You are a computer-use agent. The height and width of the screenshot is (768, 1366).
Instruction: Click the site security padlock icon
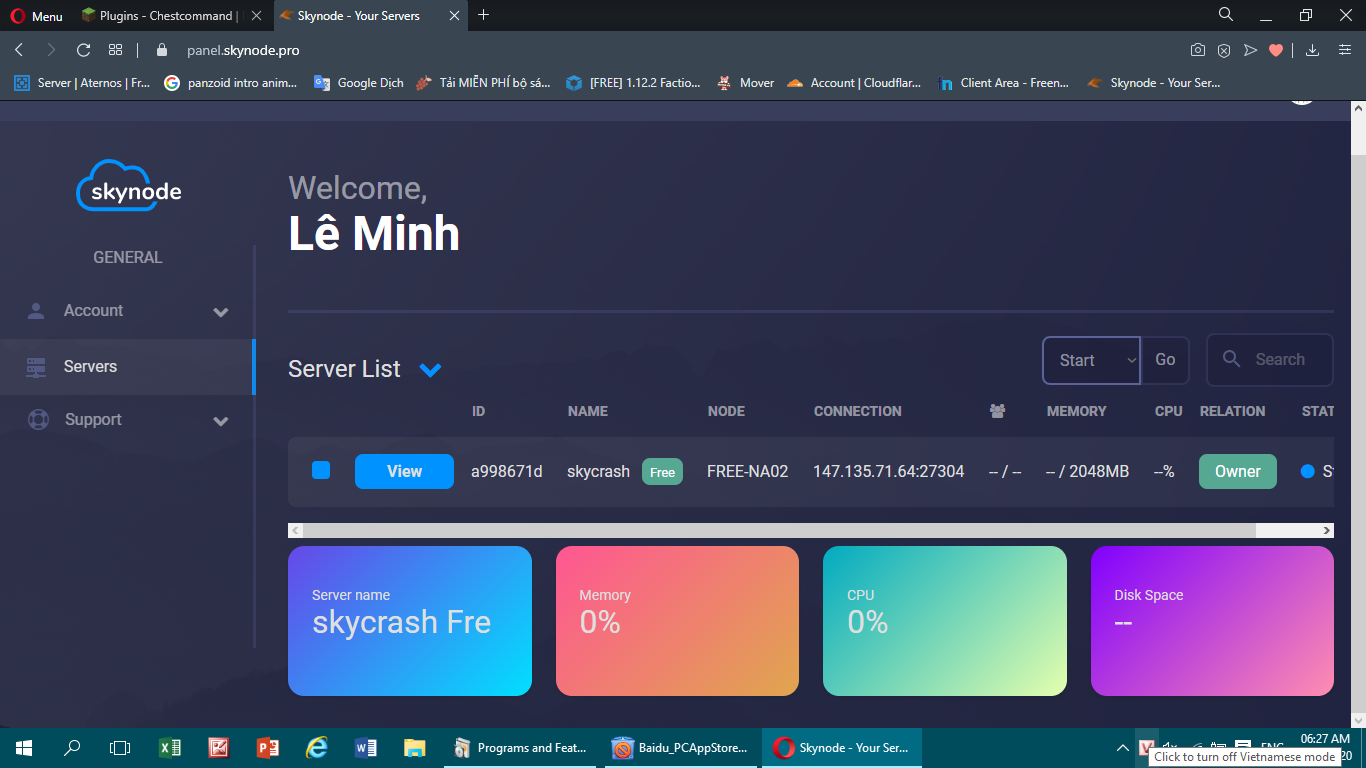tap(162, 50)
